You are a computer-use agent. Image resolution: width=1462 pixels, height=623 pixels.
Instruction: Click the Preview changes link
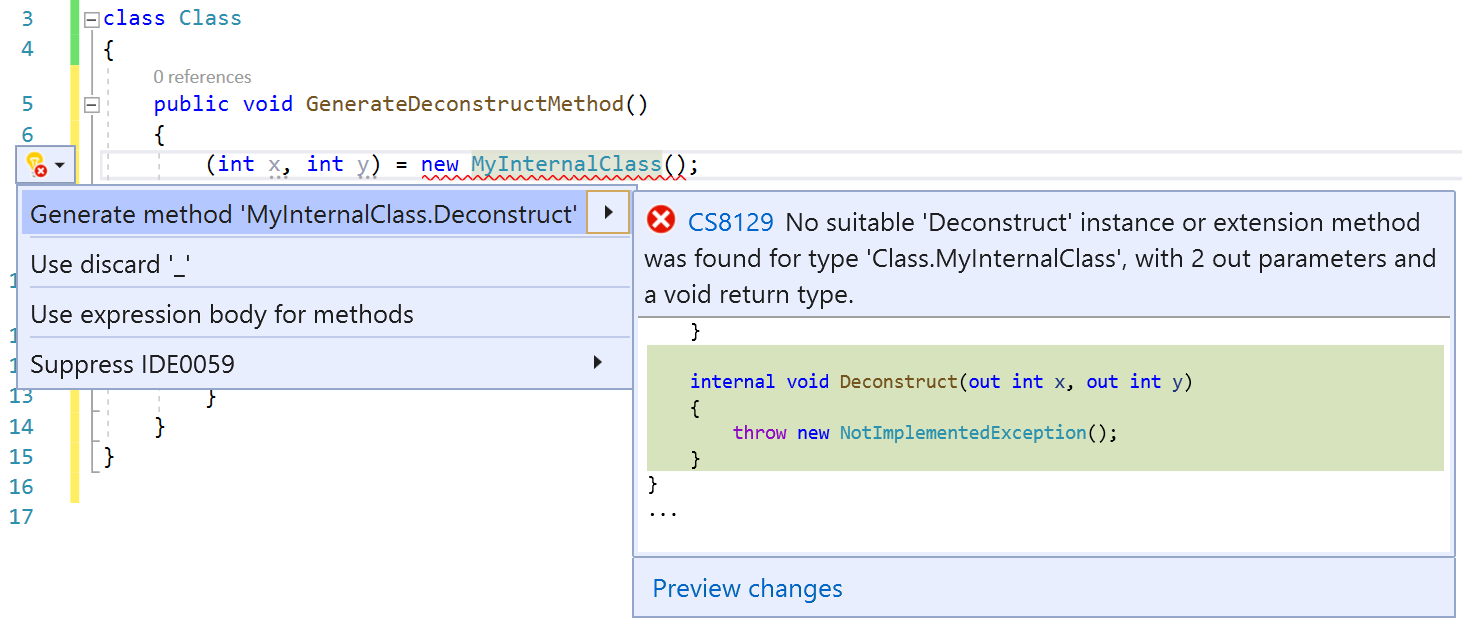[x=746, y=589]
